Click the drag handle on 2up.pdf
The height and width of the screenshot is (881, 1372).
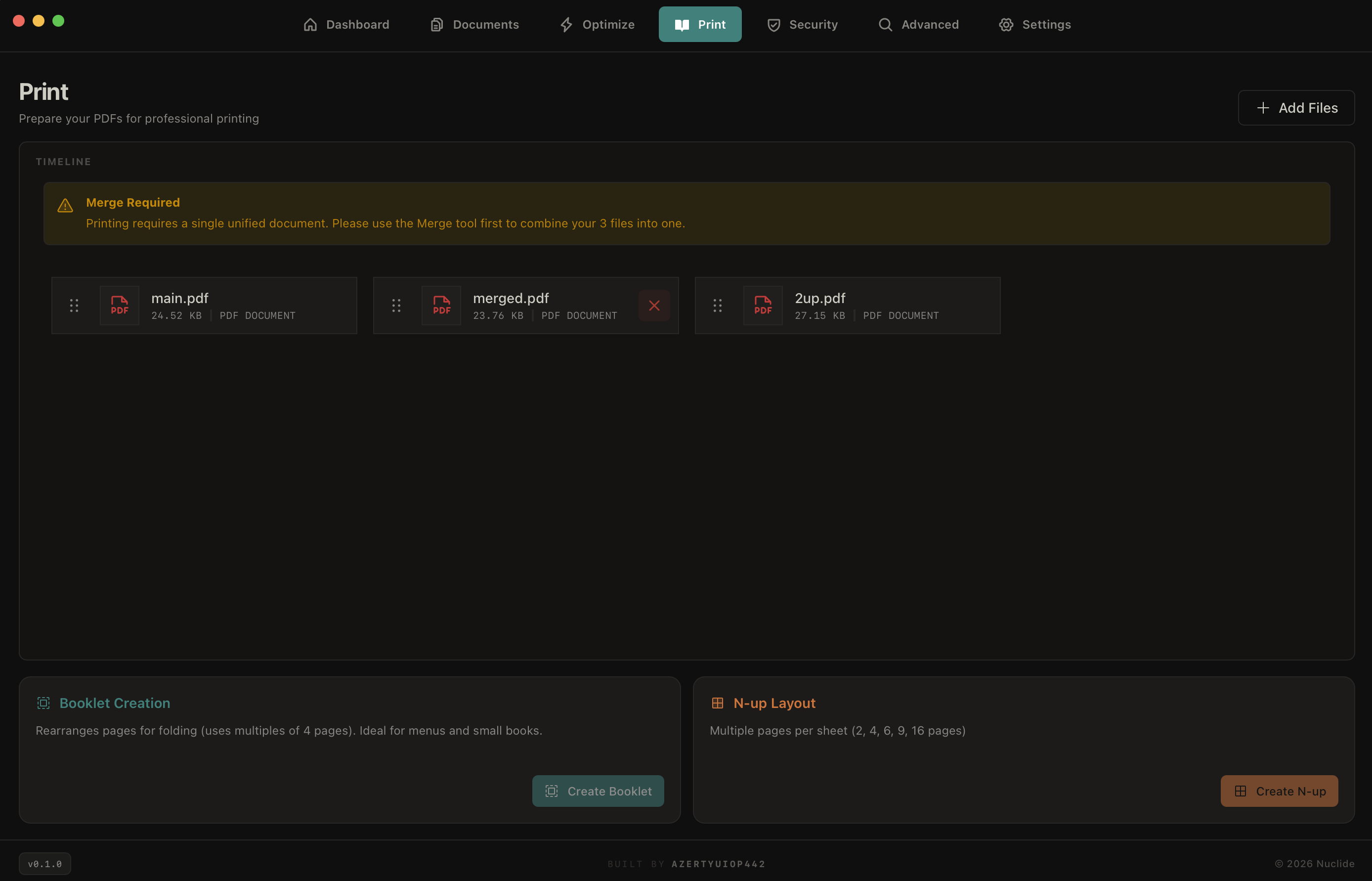click(x=717, y=306)
